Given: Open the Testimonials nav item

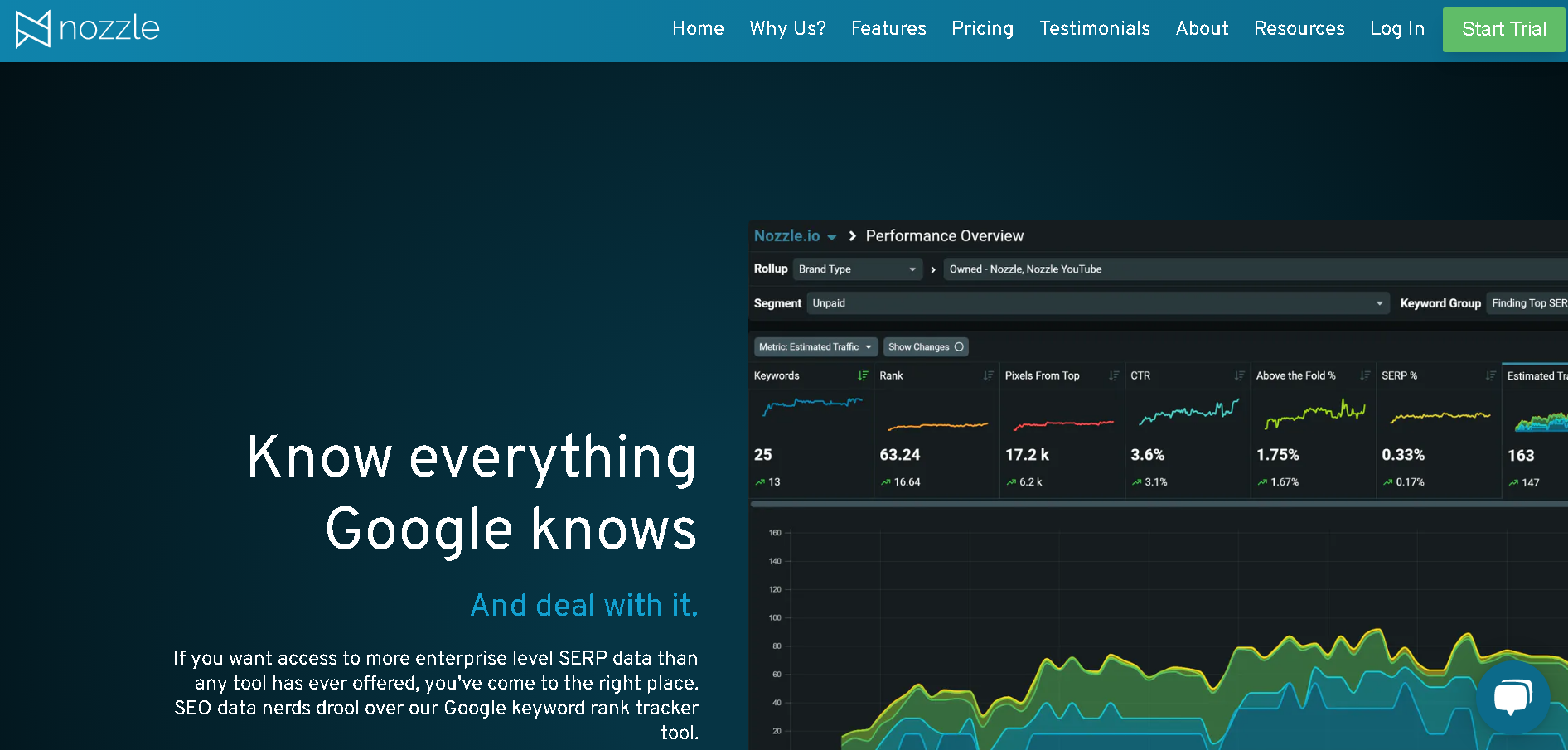Looking at the screenshot, I should coord(1095,29).
